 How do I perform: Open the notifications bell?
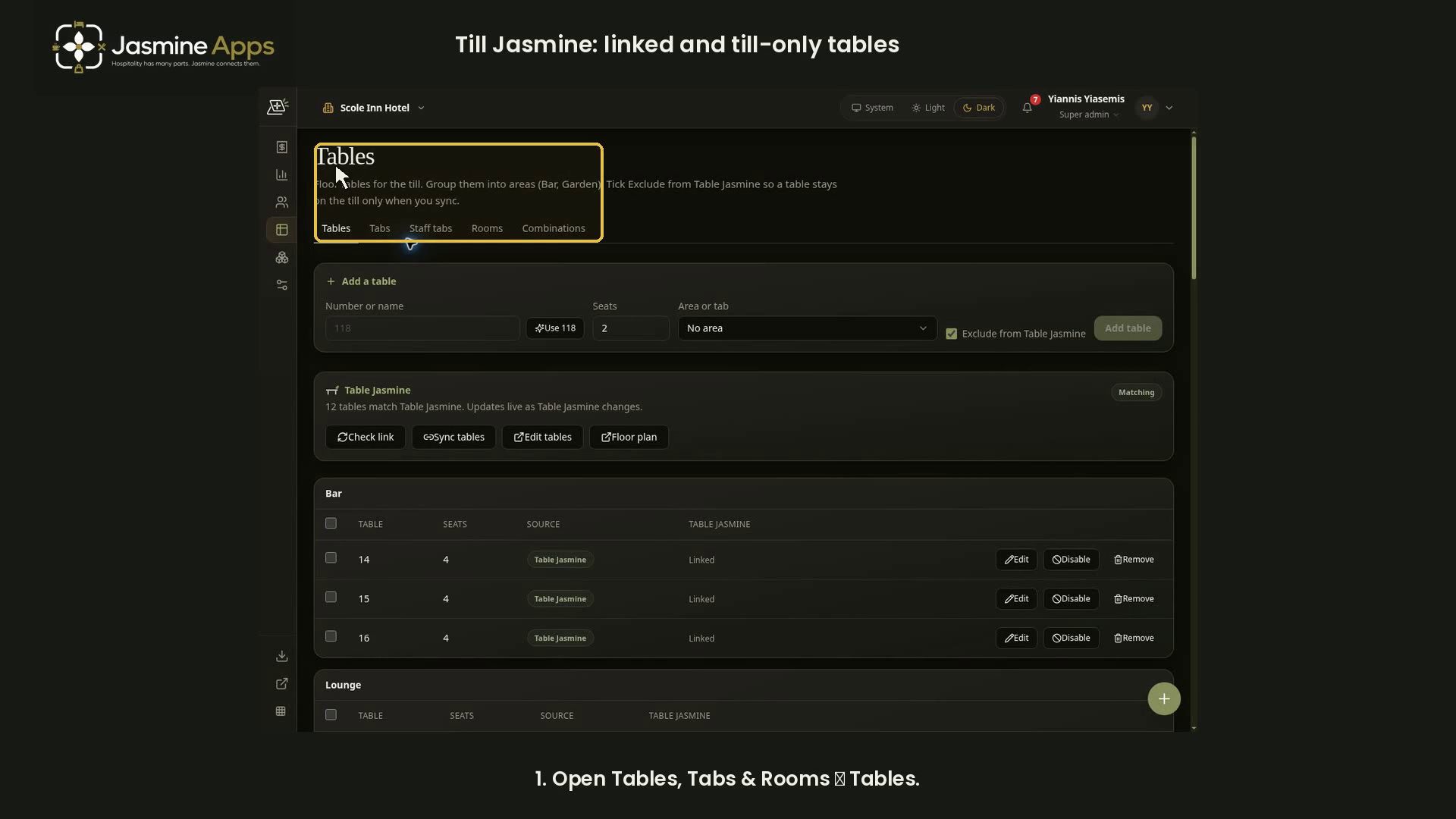(1027, 108)
